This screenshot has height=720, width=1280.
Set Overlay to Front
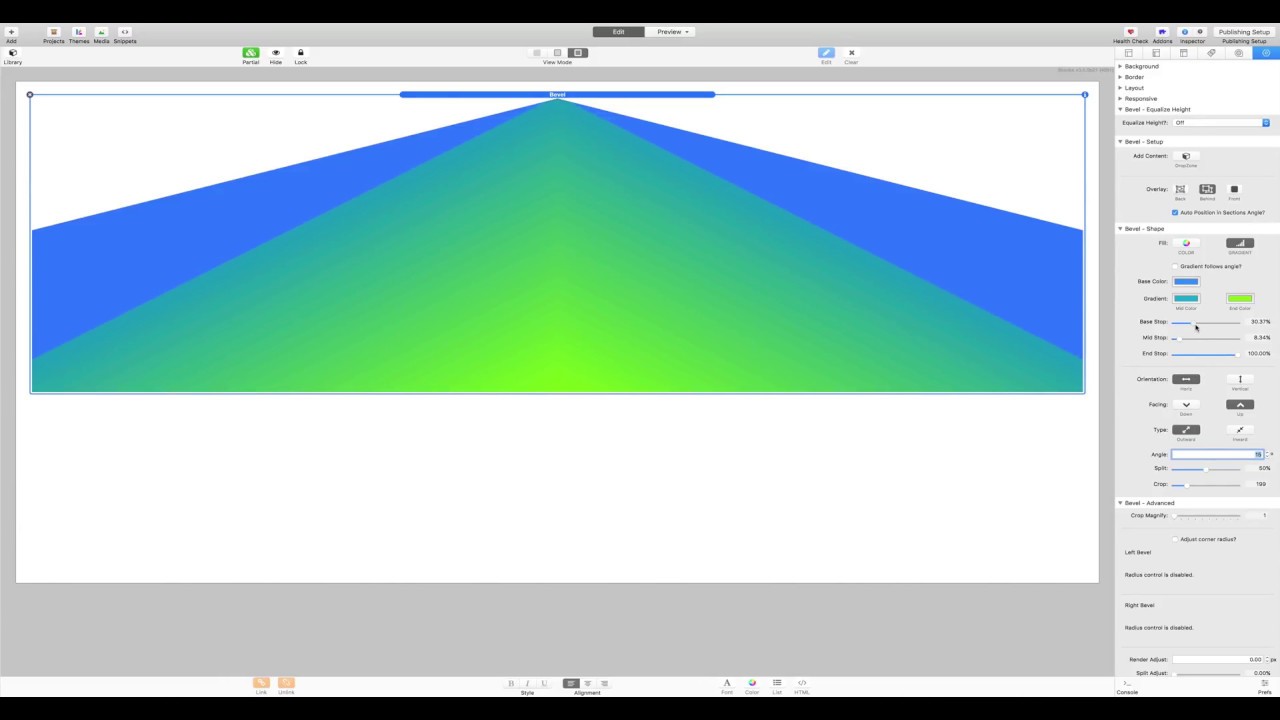click(1234, 189)
